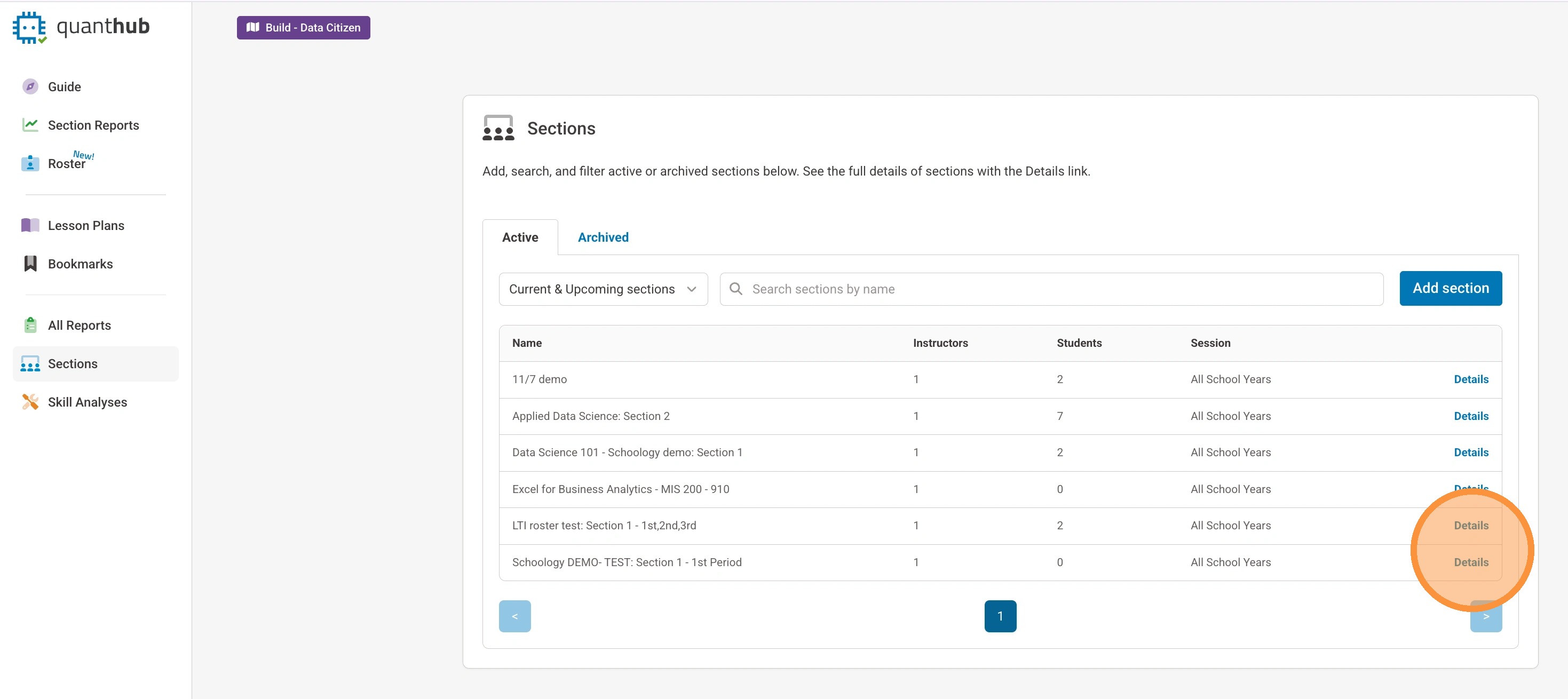Screen dimensions: 1568x699
Task: Open Details for Applied Data Science: Section 2
Action: pos(1470,416)
